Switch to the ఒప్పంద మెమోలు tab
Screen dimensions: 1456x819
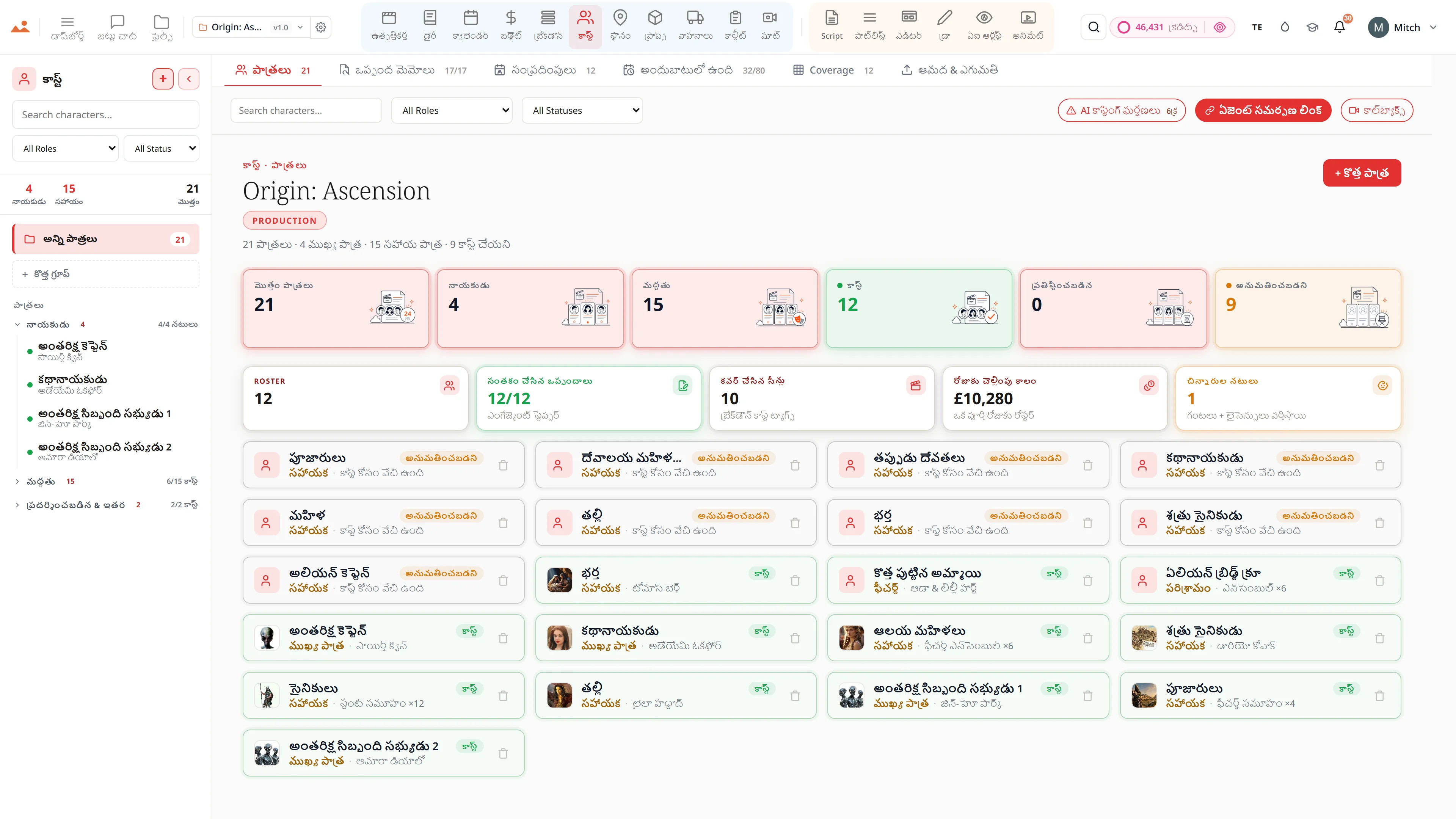[x=402, y=70]
